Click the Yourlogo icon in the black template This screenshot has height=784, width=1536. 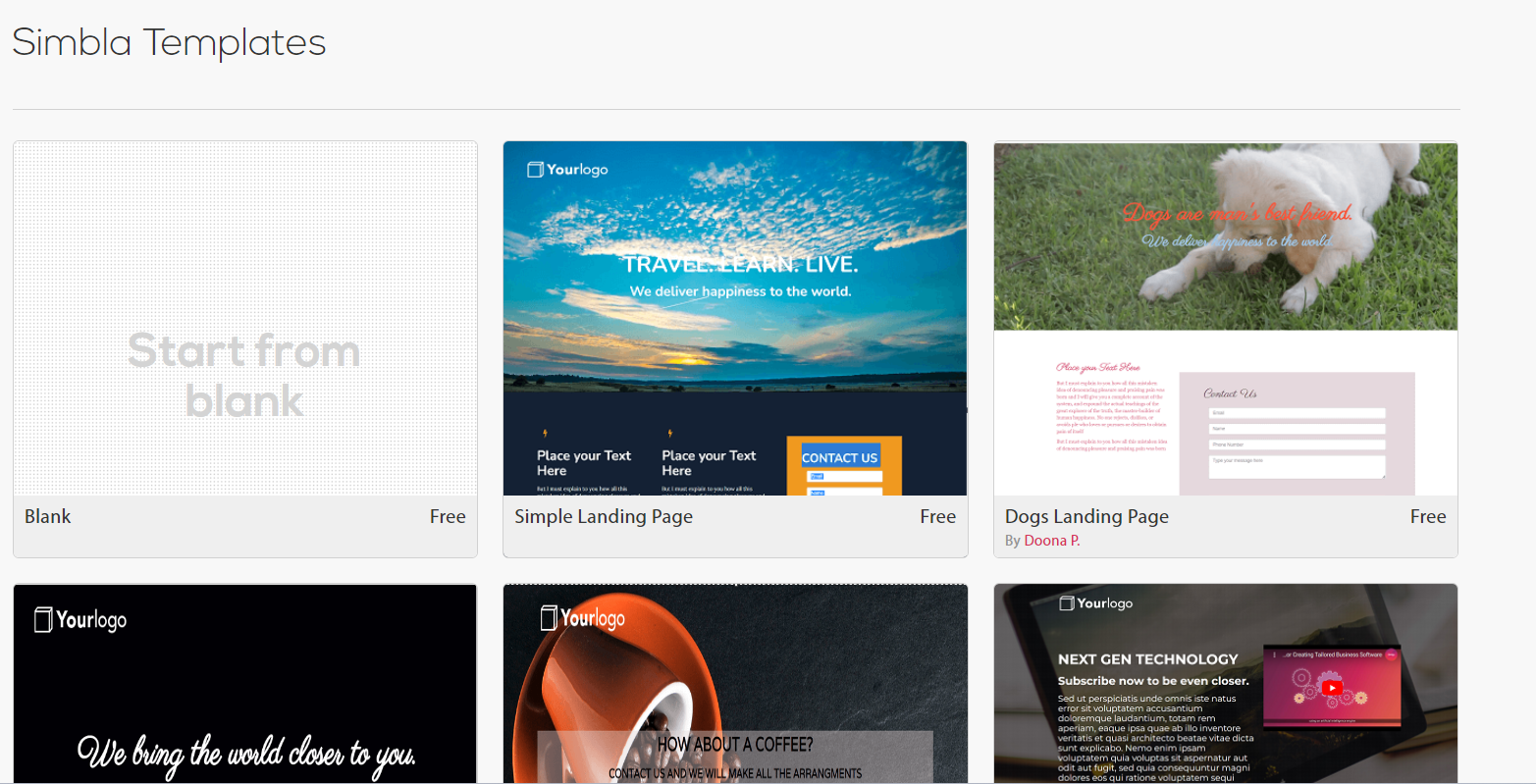43,620
